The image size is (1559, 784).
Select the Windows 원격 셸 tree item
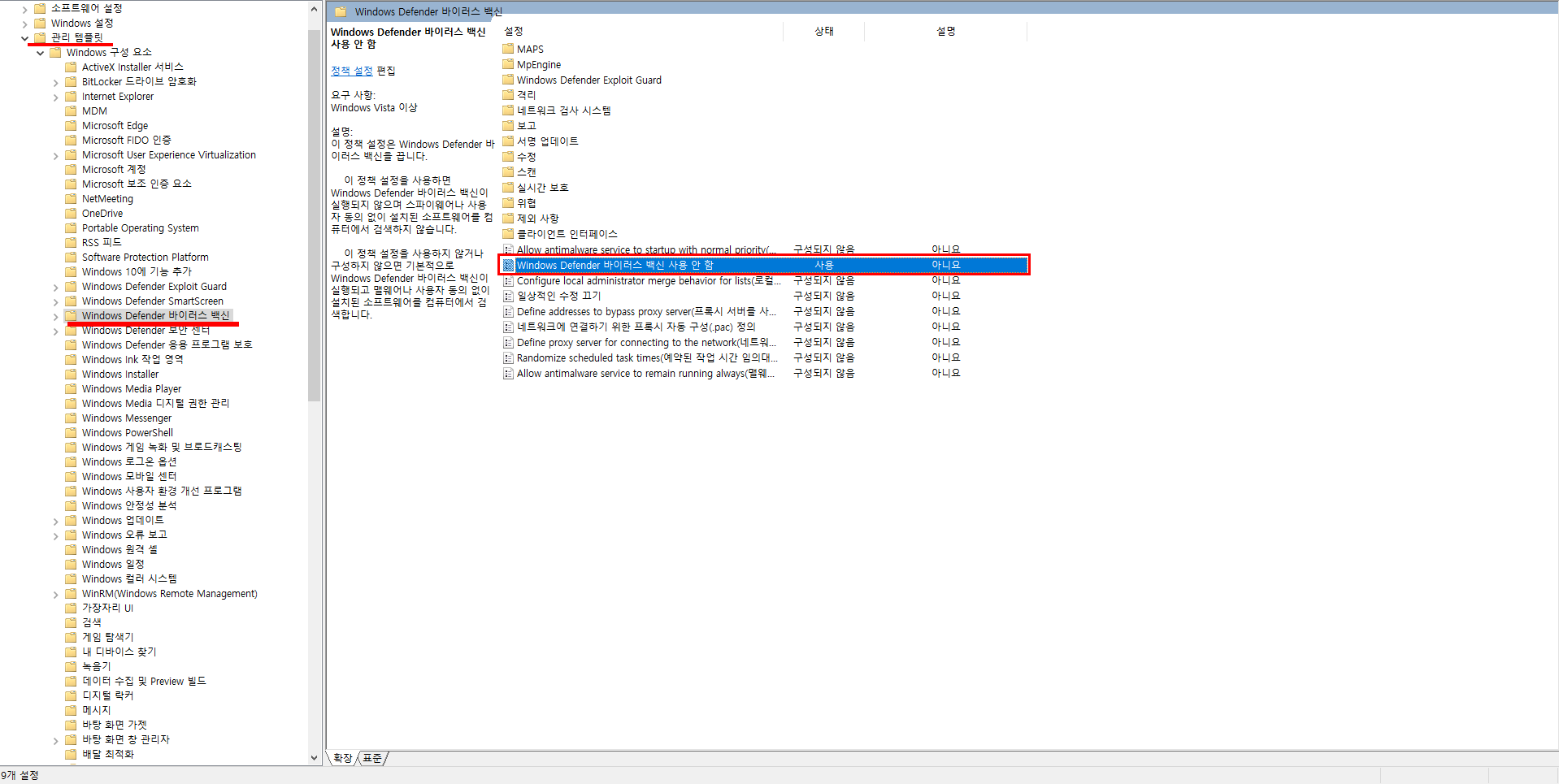click(x=119, y=550)
